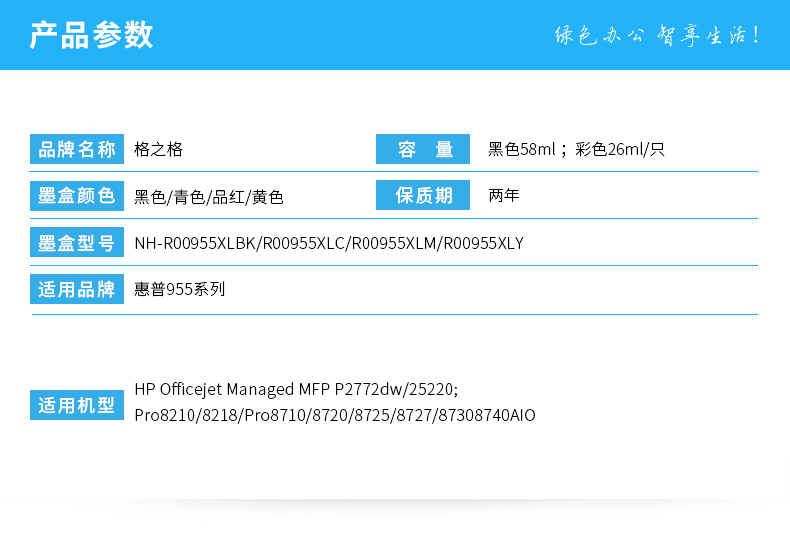Select the 适用机型 label
Screen dimensions: 790x560
point(77,405)
